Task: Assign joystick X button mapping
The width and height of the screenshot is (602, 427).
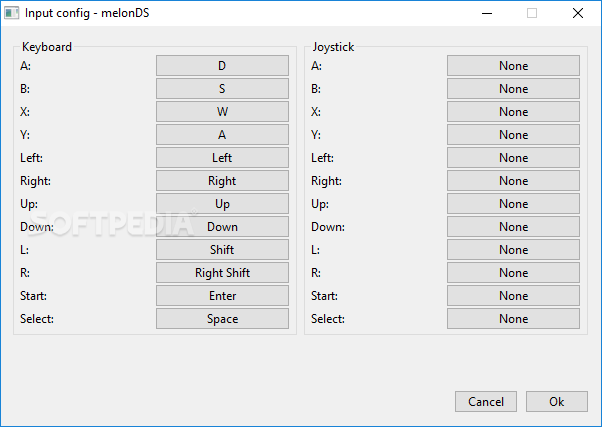Action: 513,112
